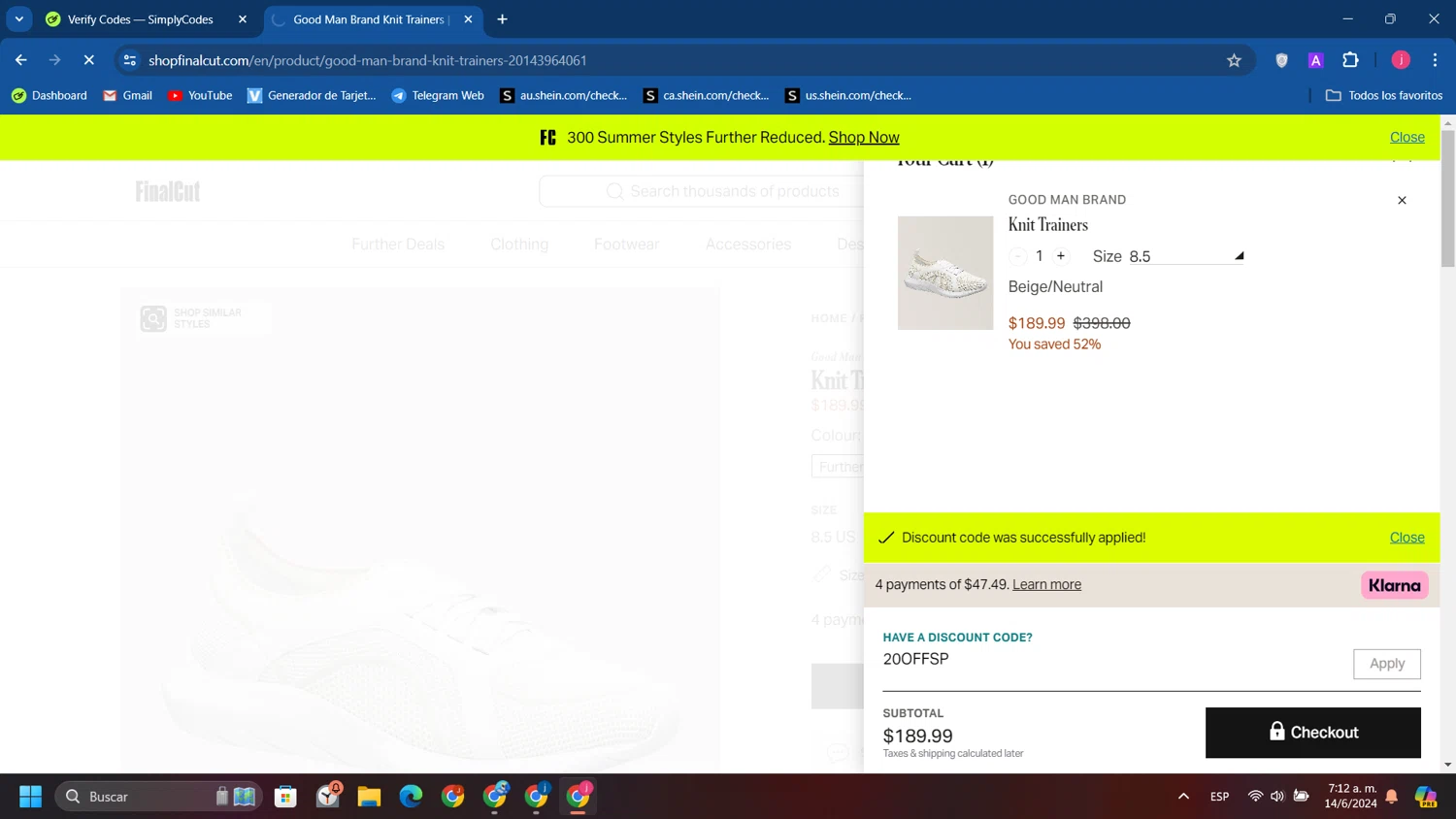Close the Verify Codes tab
The image size is (1456, 819).
(x=243, y=19)
